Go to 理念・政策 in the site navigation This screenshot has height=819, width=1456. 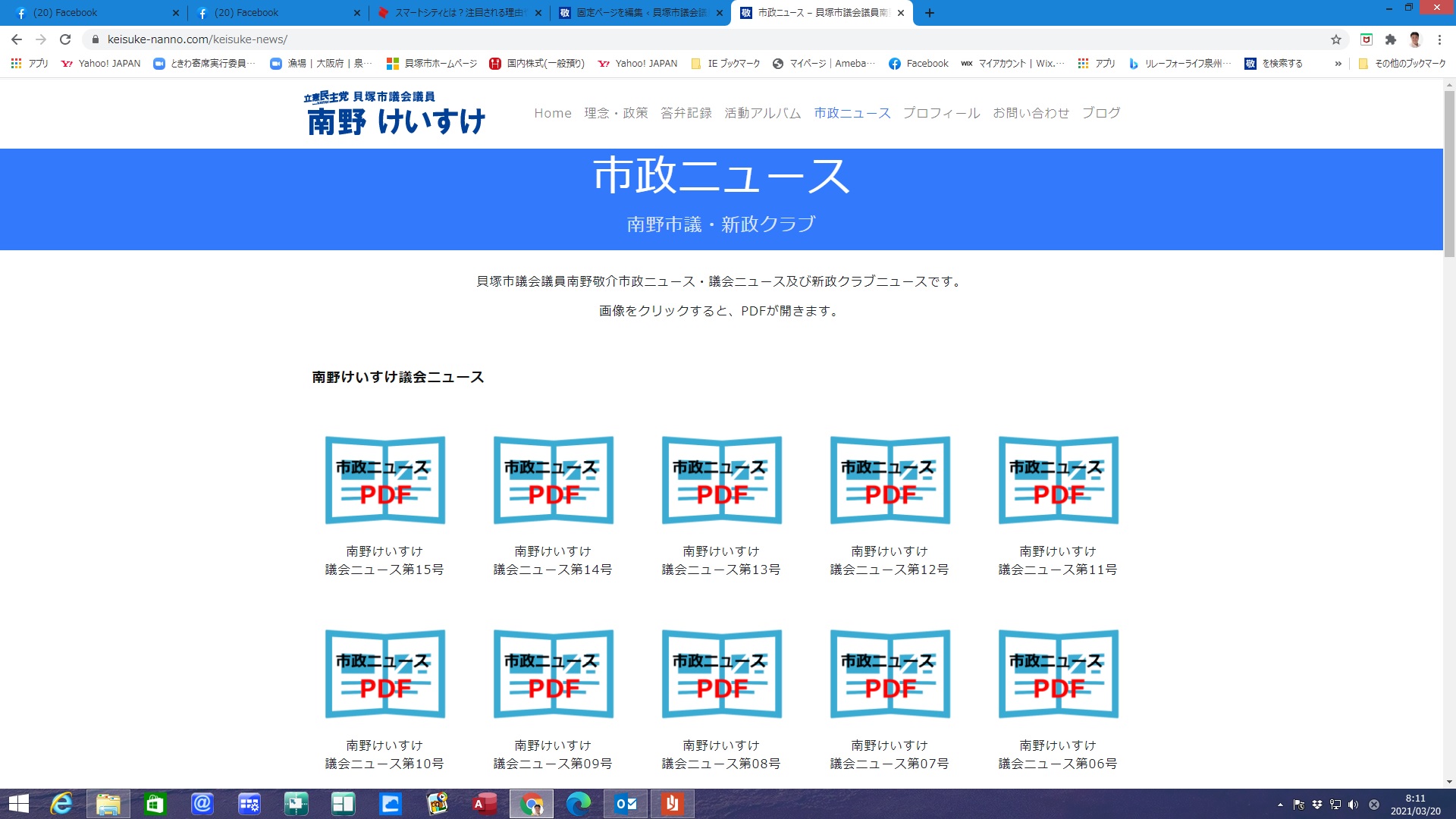point(616,113)
